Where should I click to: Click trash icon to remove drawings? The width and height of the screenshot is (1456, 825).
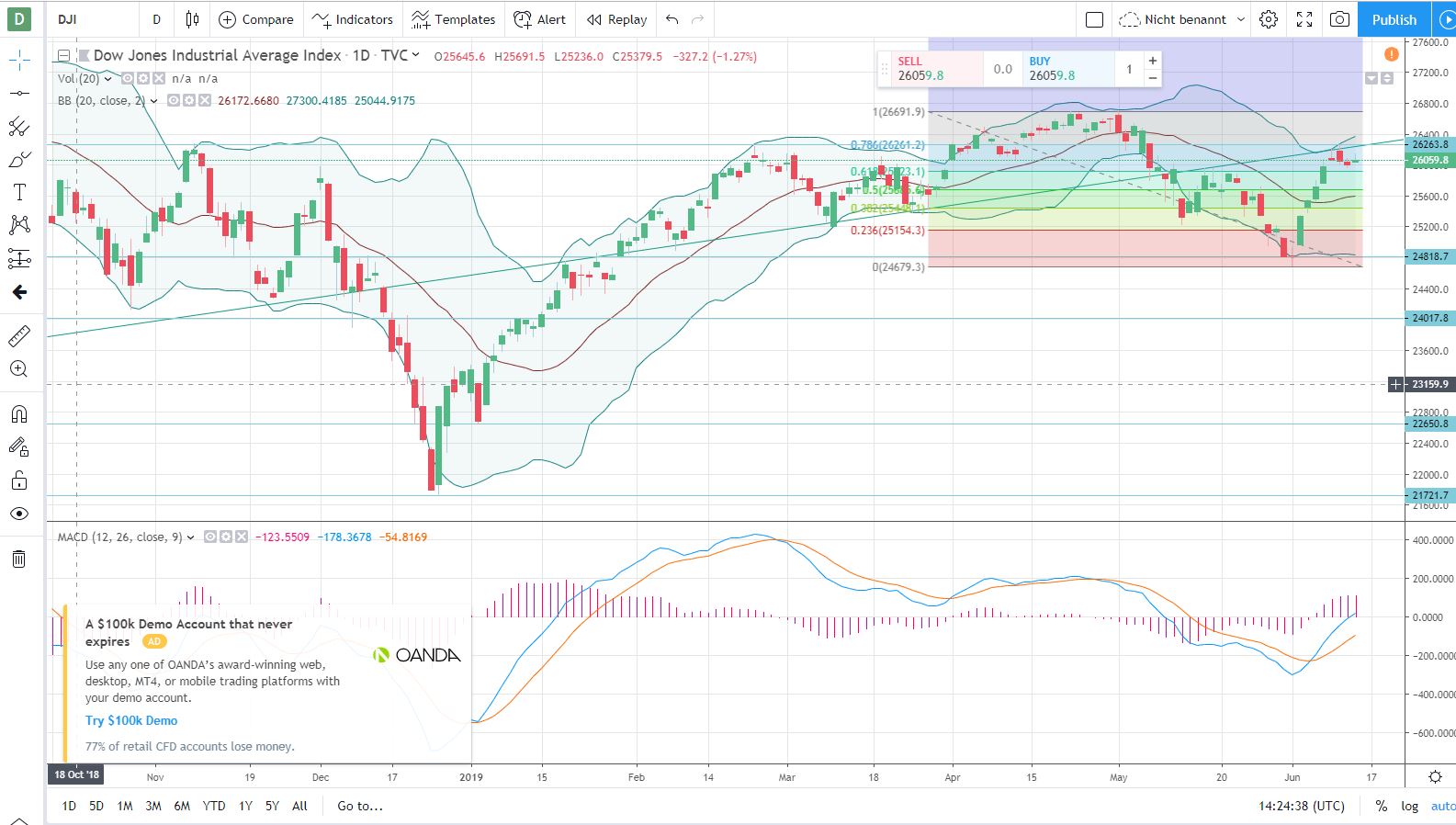click(19, 558)
